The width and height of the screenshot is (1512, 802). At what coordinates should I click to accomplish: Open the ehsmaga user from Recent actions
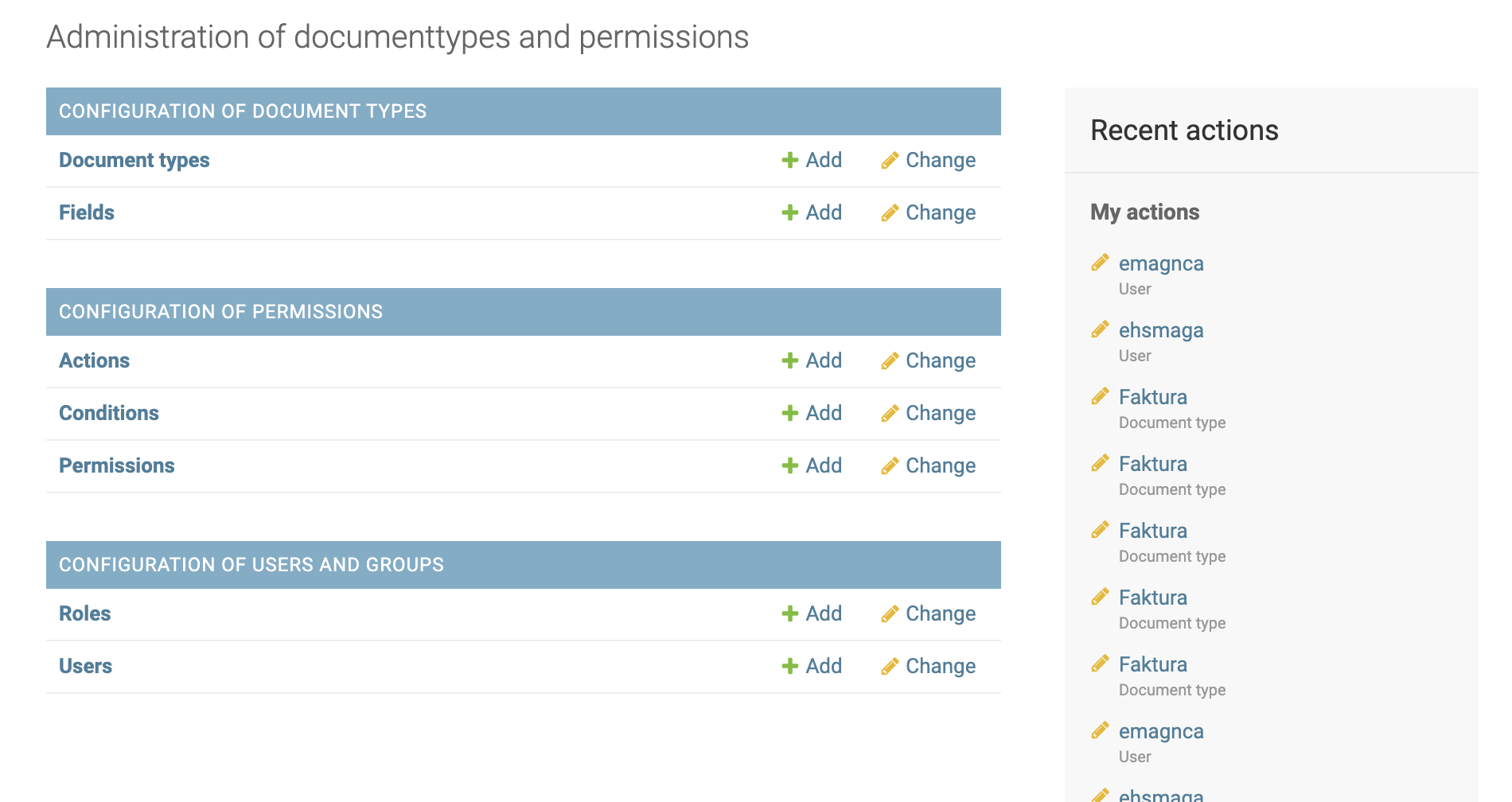[x=1161, y=329]
